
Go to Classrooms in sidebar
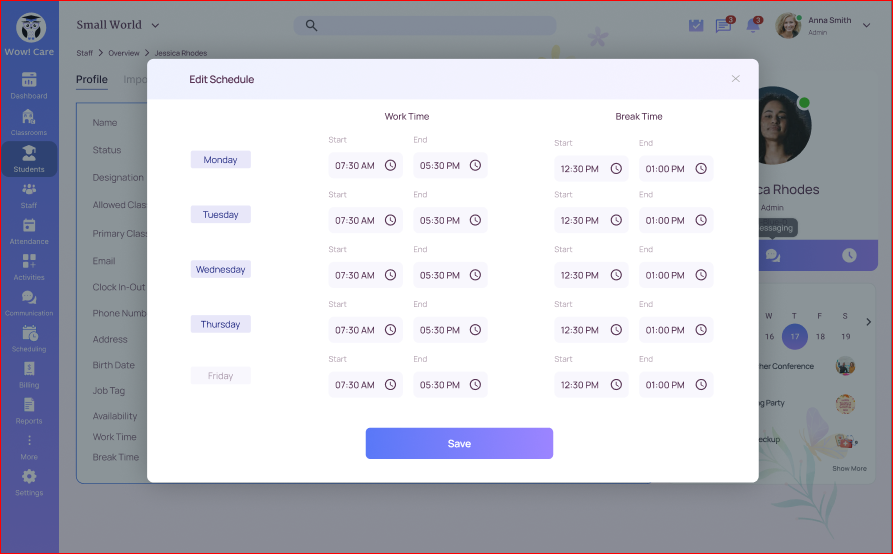pos(29,121)
